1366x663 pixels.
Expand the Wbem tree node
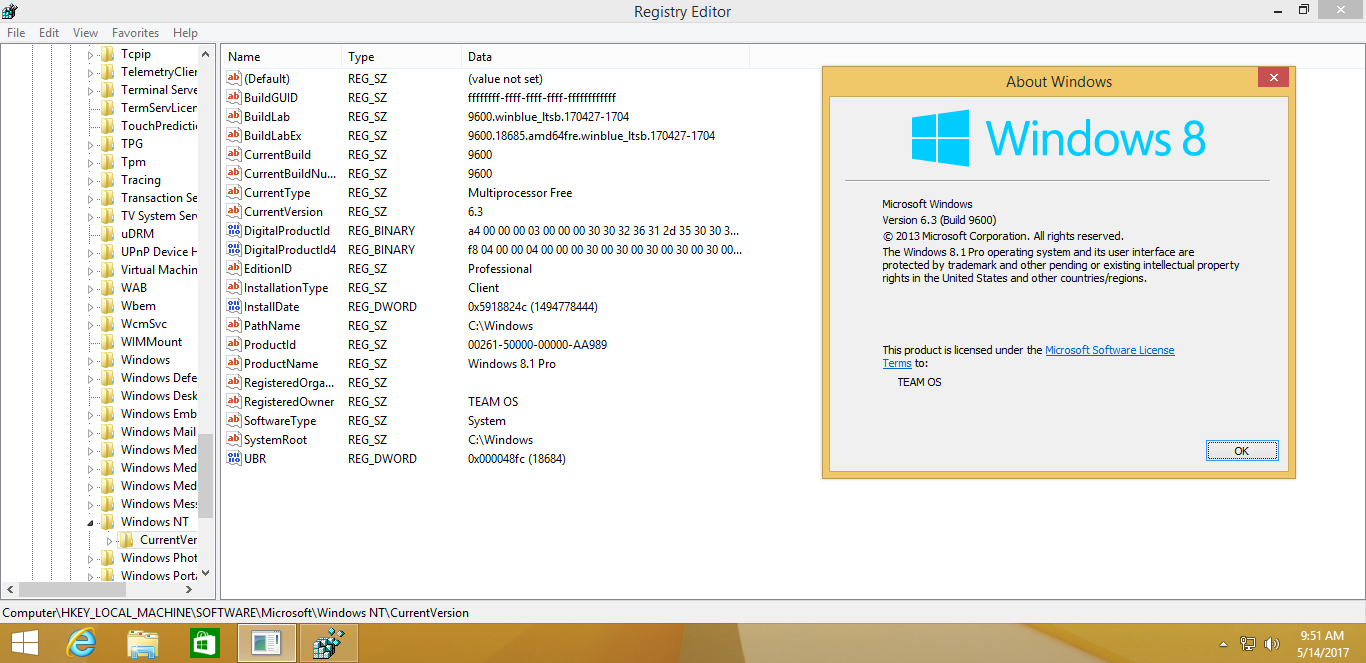90,307
